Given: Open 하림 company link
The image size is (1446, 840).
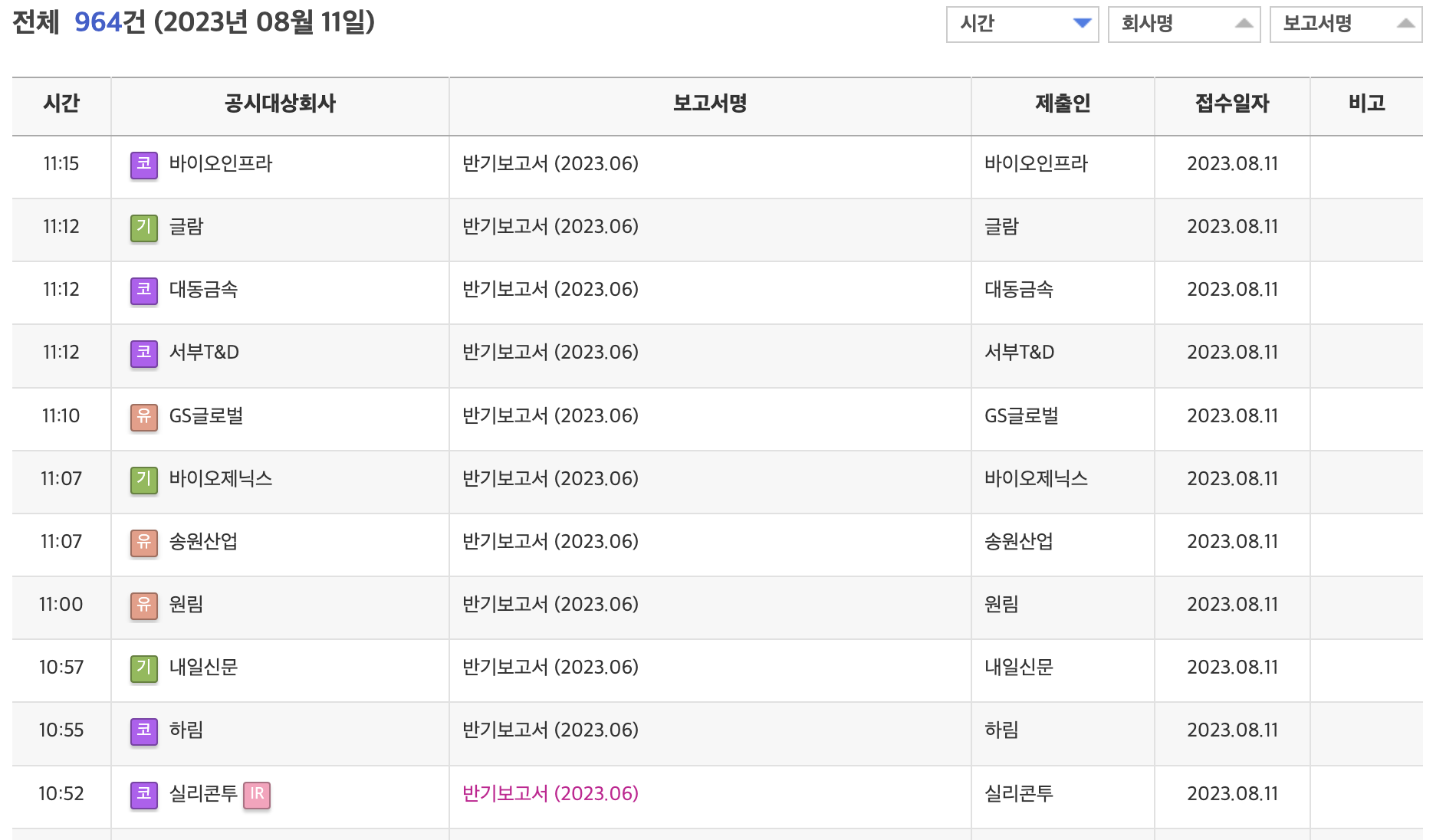Looking at the screenshot, I should (186, 730).
